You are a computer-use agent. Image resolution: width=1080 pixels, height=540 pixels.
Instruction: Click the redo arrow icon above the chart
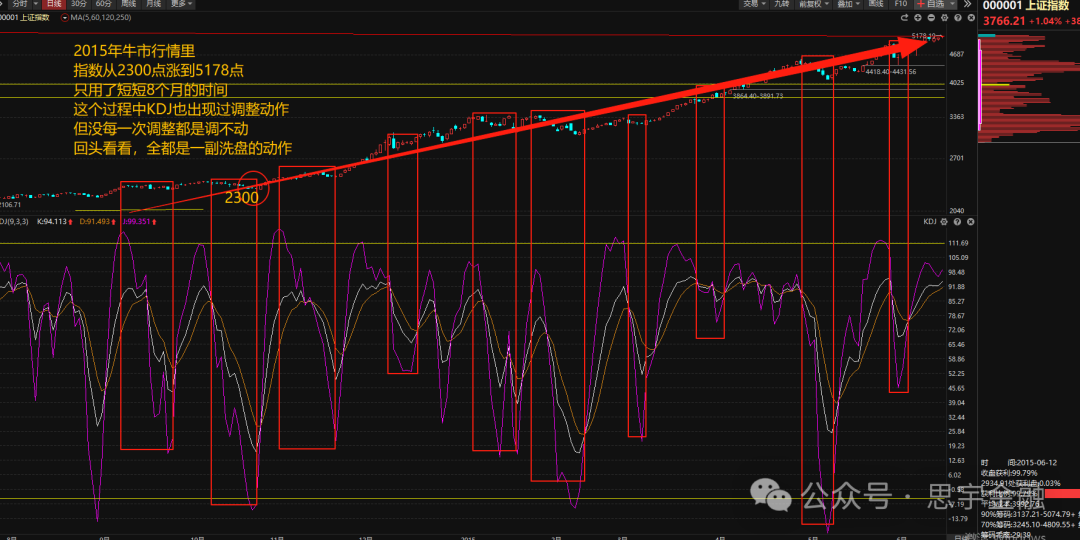(904, 17)
